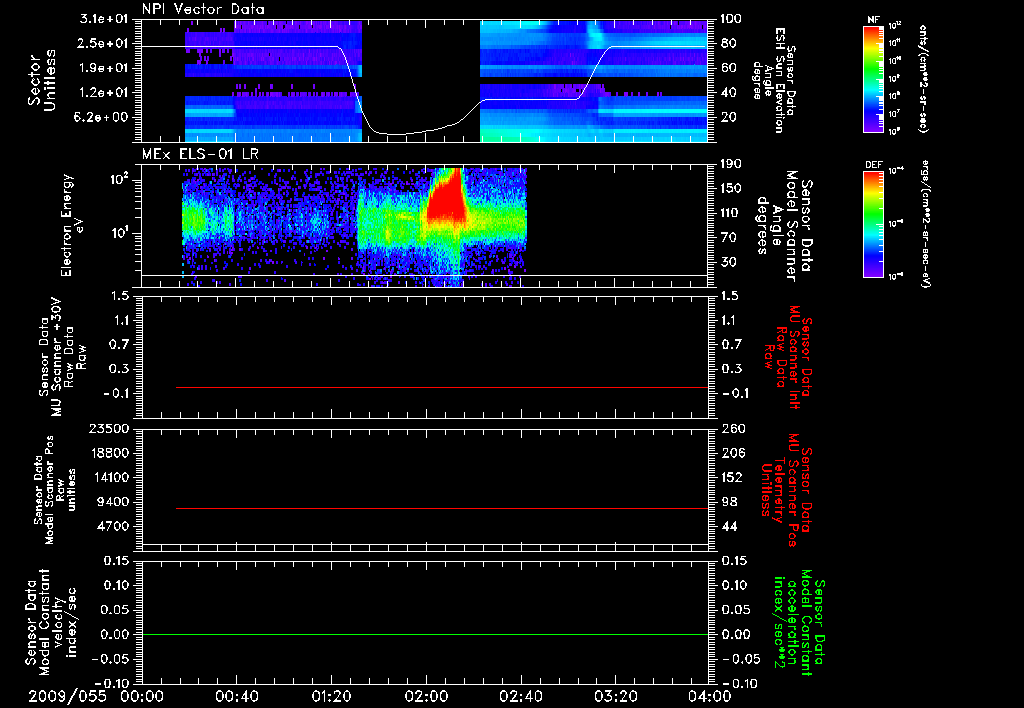Click the "02:00" time tick label
The image size is (1024, 708).
click(x=426, y=696)
